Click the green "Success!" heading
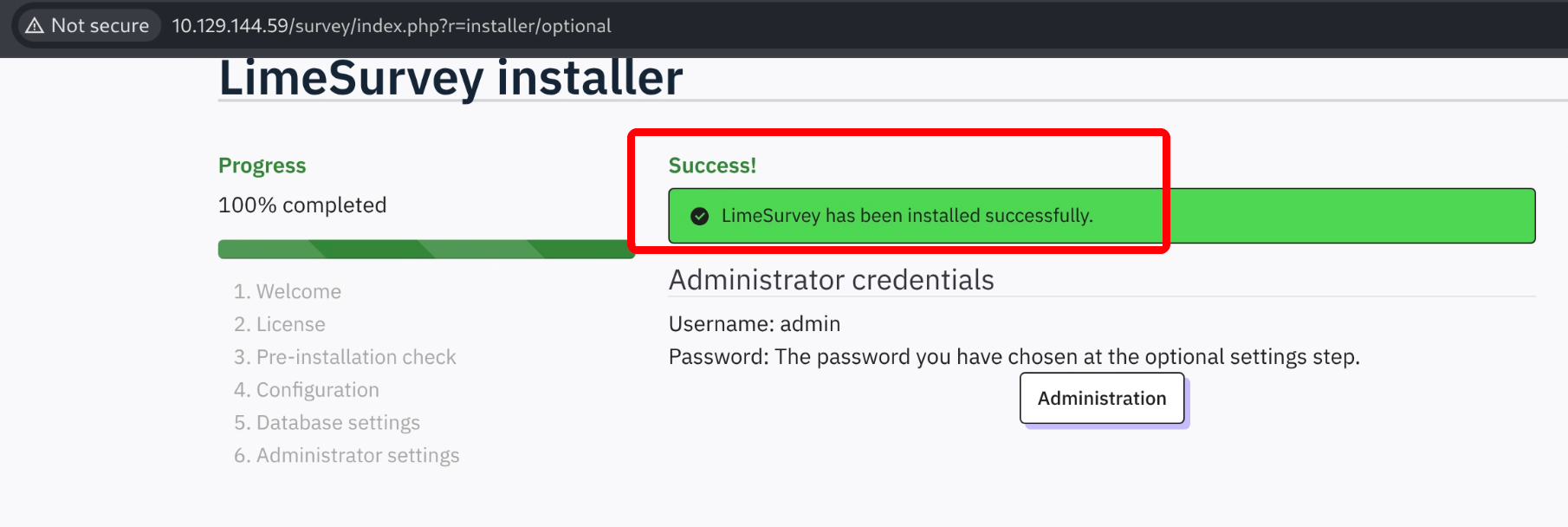1568x527 pixels. tap(712, 166)
